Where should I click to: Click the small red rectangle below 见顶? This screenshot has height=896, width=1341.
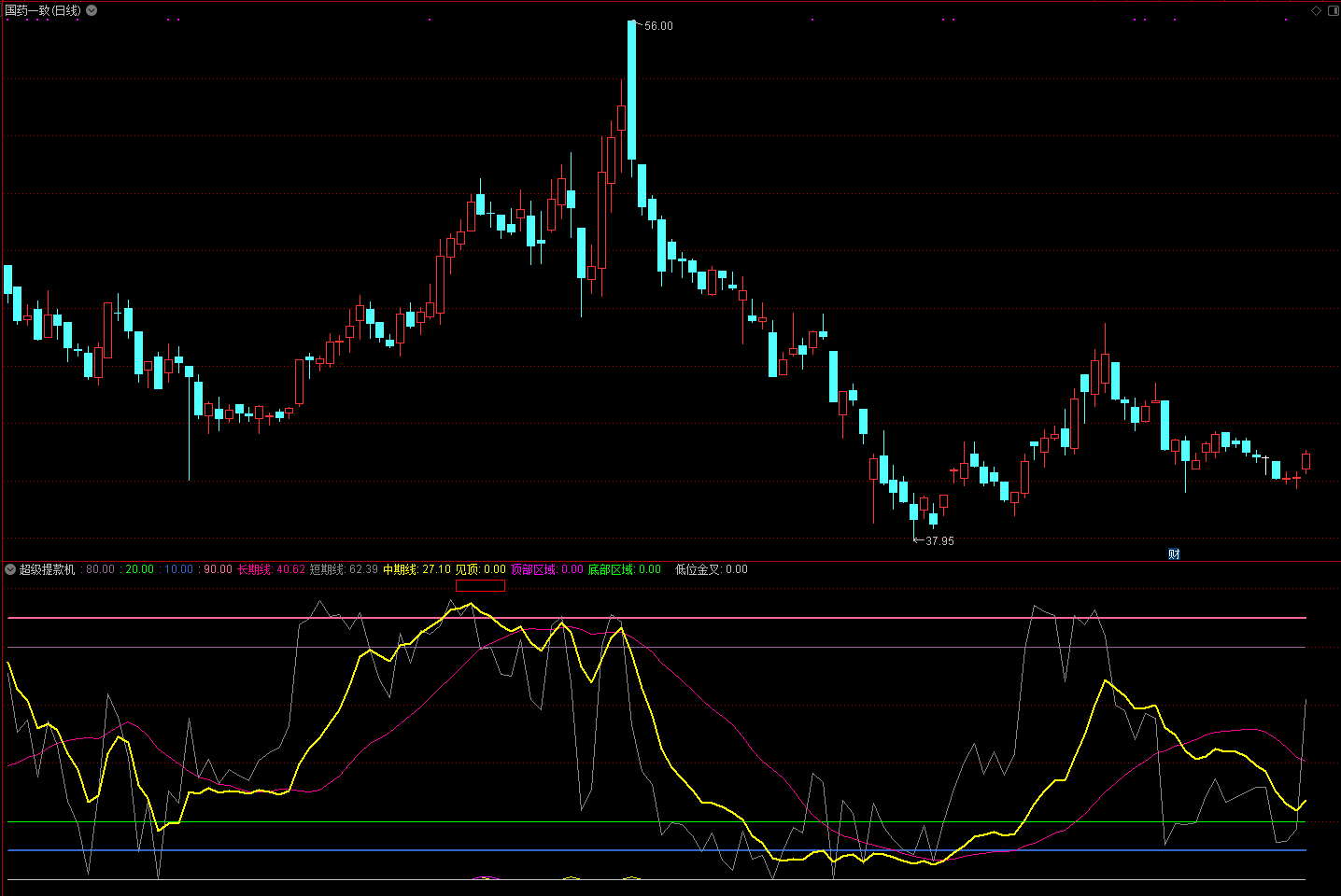(480, 586)
